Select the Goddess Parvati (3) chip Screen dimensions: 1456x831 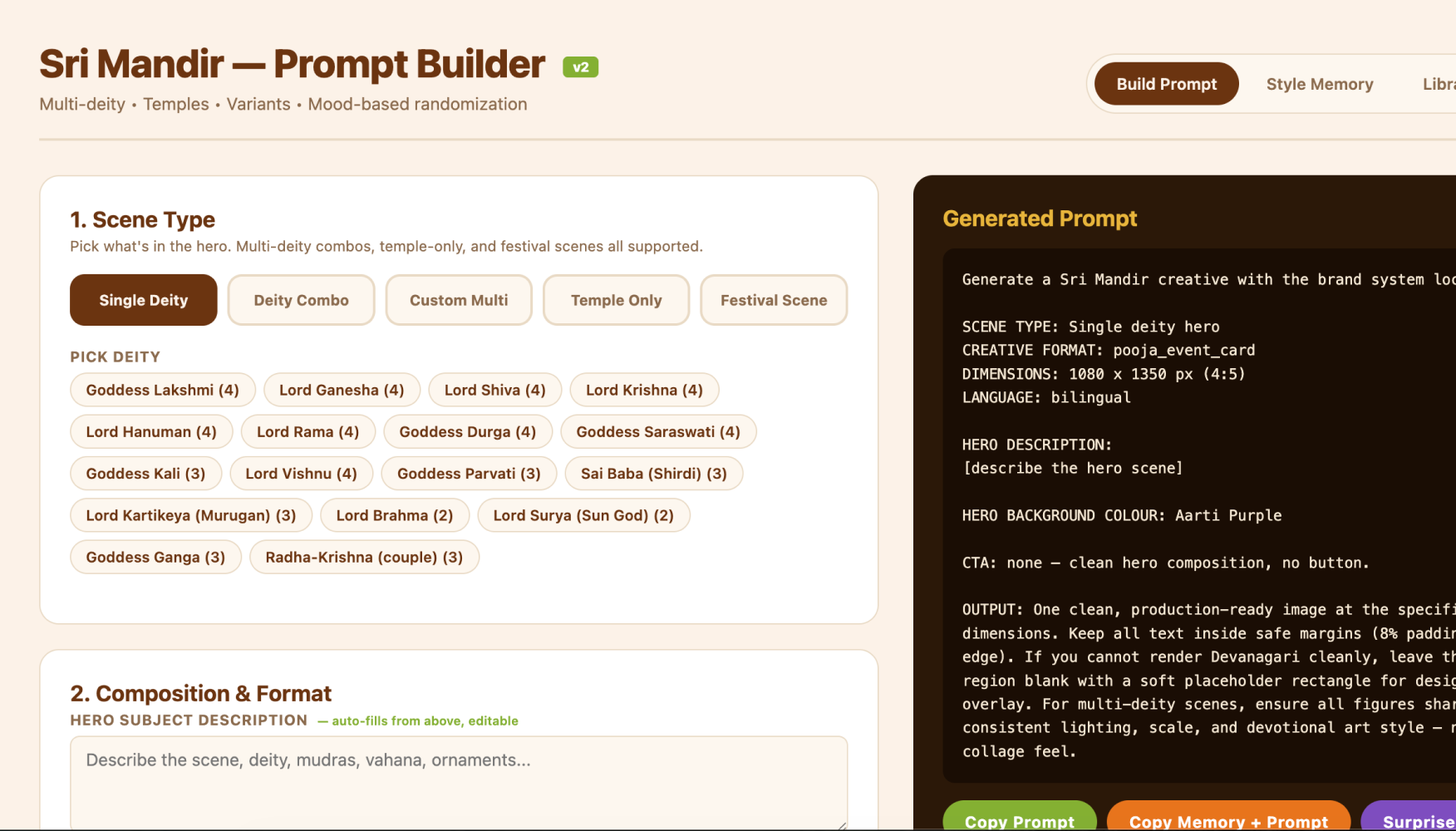pyautogui.click(x=469, y=473)
